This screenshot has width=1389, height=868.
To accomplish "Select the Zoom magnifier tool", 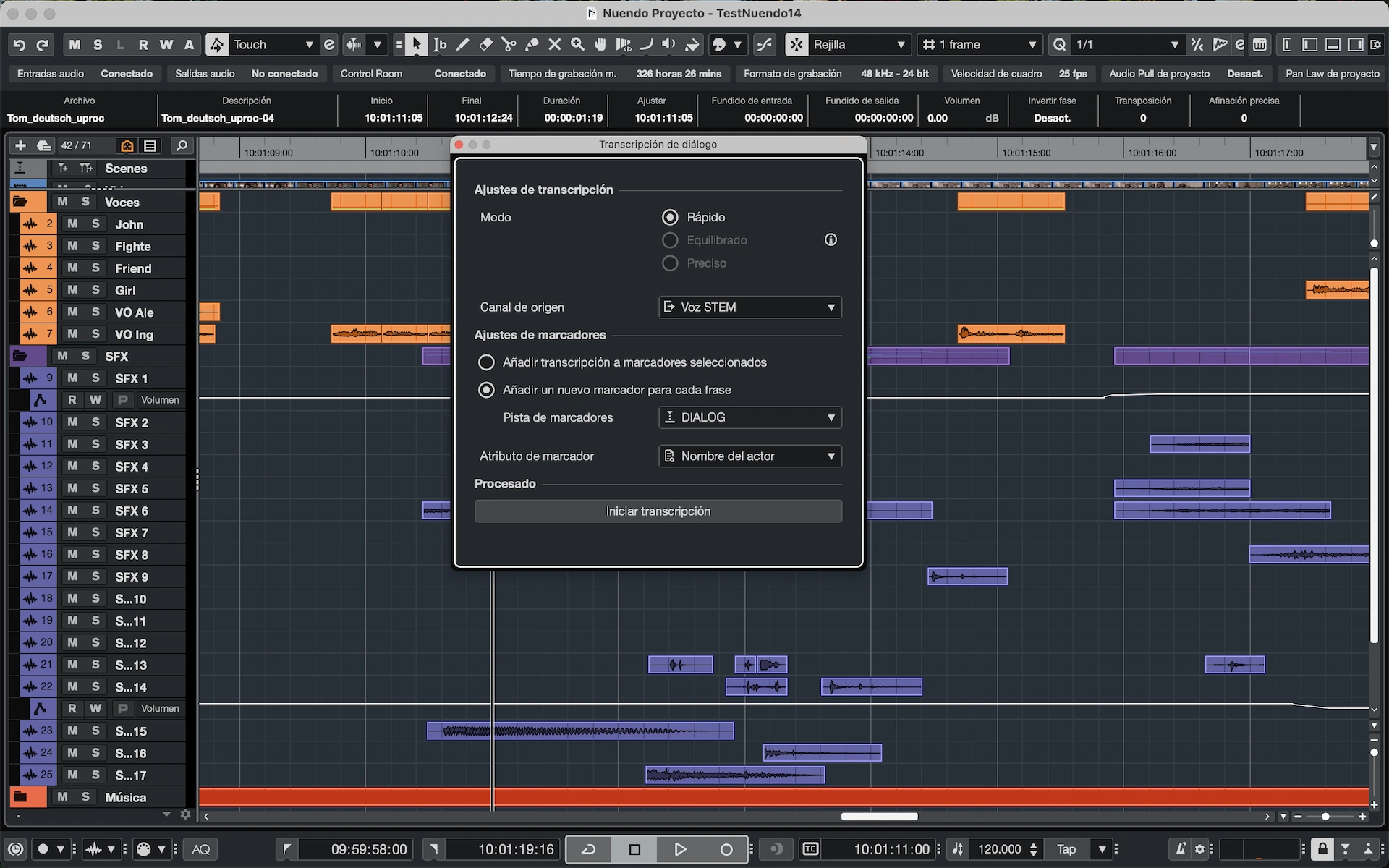I will pyautogui.click(x=577, y=45).
